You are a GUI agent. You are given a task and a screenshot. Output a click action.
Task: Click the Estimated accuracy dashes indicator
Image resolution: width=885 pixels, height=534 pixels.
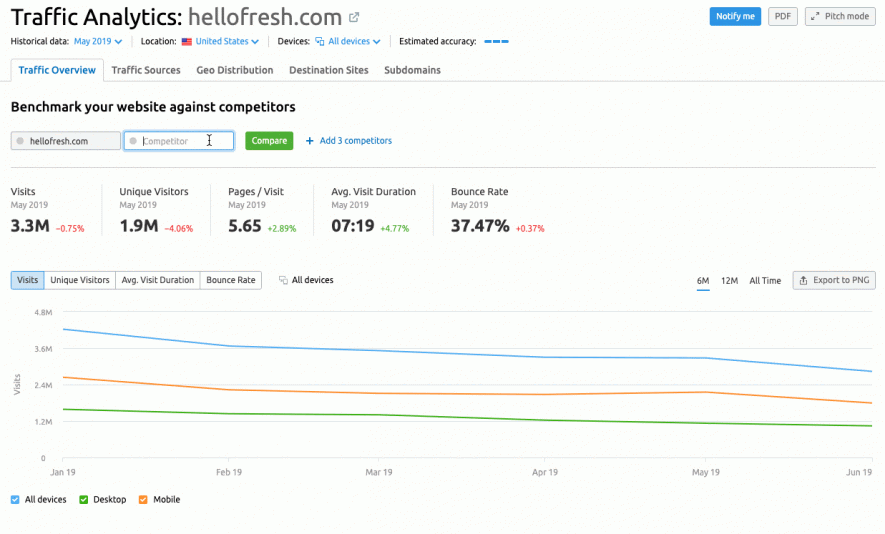[496, 42]
